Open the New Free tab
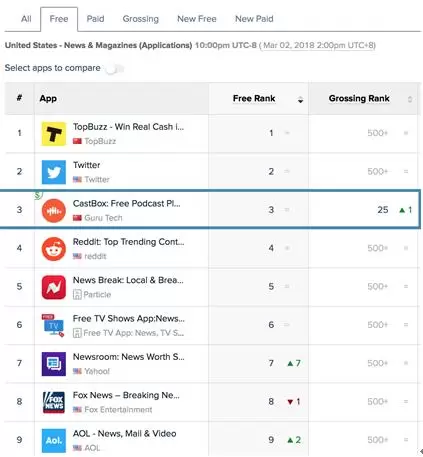This screenshot has width=423, height=457. coord(197,19)
